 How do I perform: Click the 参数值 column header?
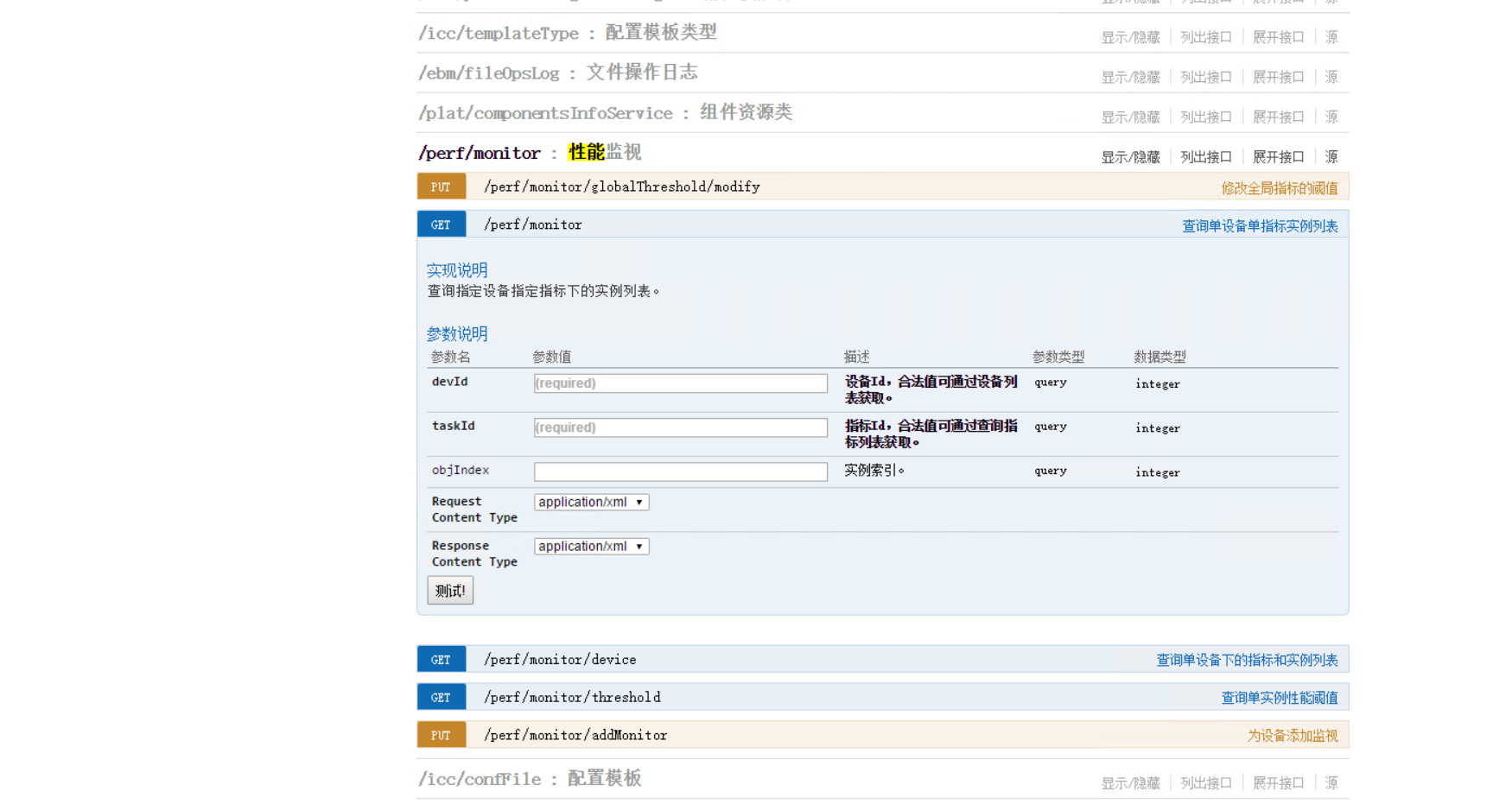pyautogui.click(x=552, y=357)
